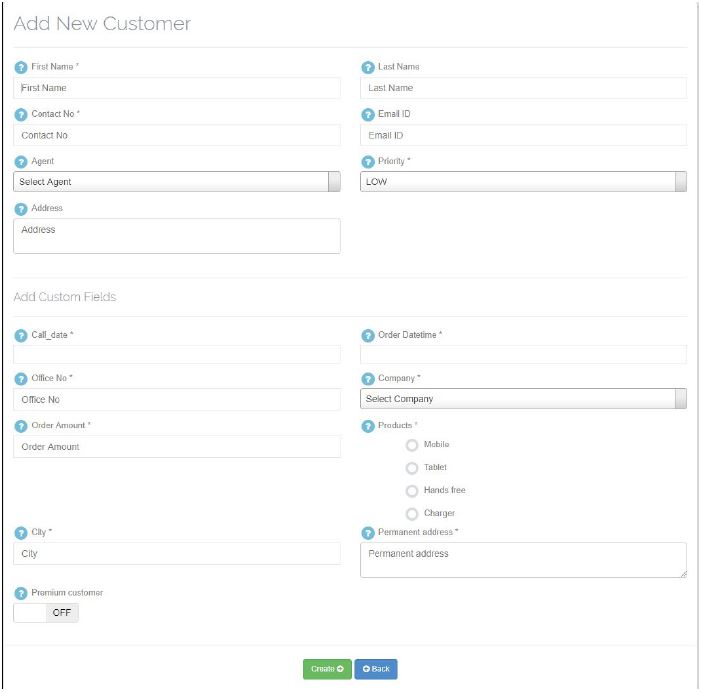The width and height of the screenshot is (702, 693).
Task: Open the Select Company dropdown
Action: (523, 399)
